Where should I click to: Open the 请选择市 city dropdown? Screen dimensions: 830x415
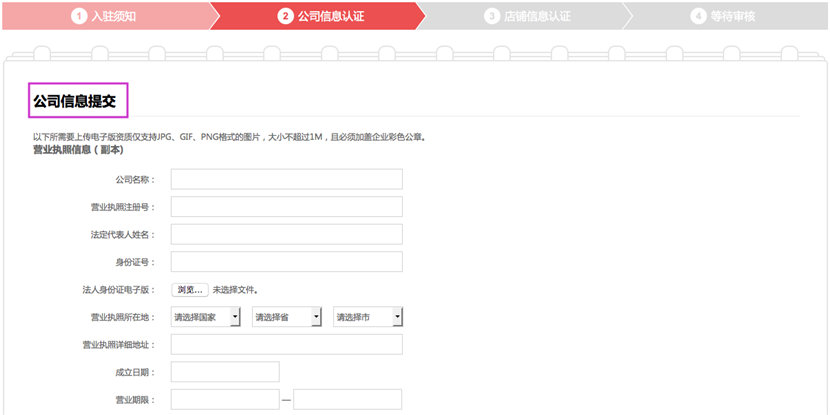[x=368, y=317]
